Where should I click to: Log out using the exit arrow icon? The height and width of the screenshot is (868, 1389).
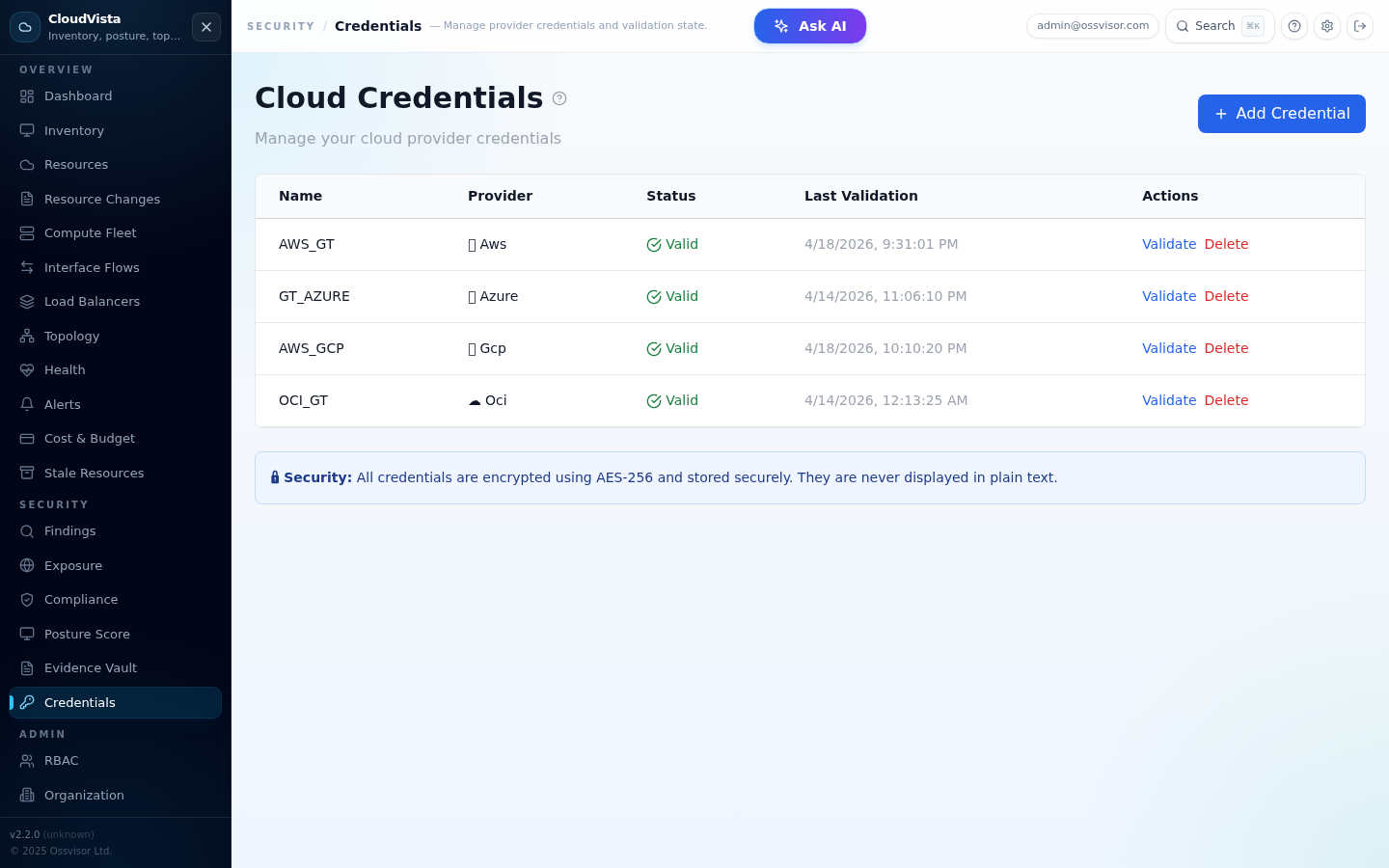pyautogui.click(x=1360, y=26)
